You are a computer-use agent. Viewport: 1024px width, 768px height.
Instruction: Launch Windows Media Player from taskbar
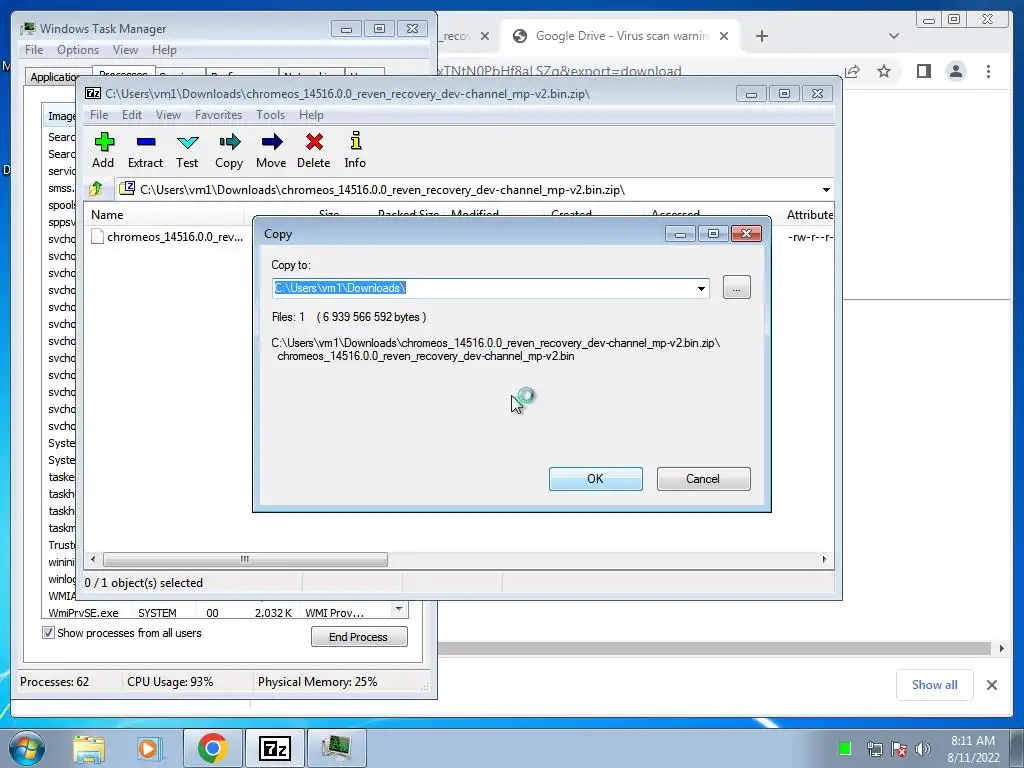[x=149, y=748]
